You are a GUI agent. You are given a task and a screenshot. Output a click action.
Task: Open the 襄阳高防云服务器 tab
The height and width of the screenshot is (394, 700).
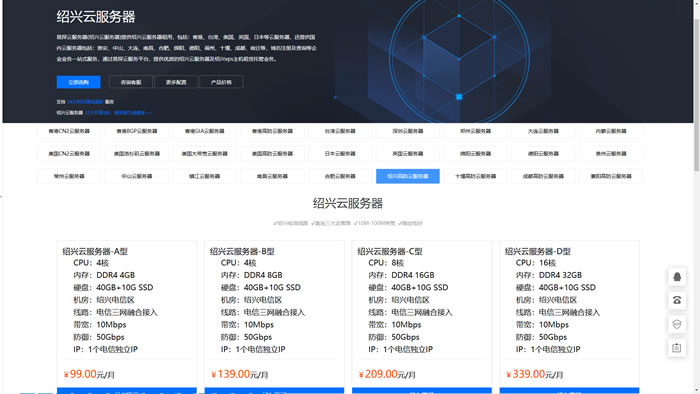pos(611,176)
